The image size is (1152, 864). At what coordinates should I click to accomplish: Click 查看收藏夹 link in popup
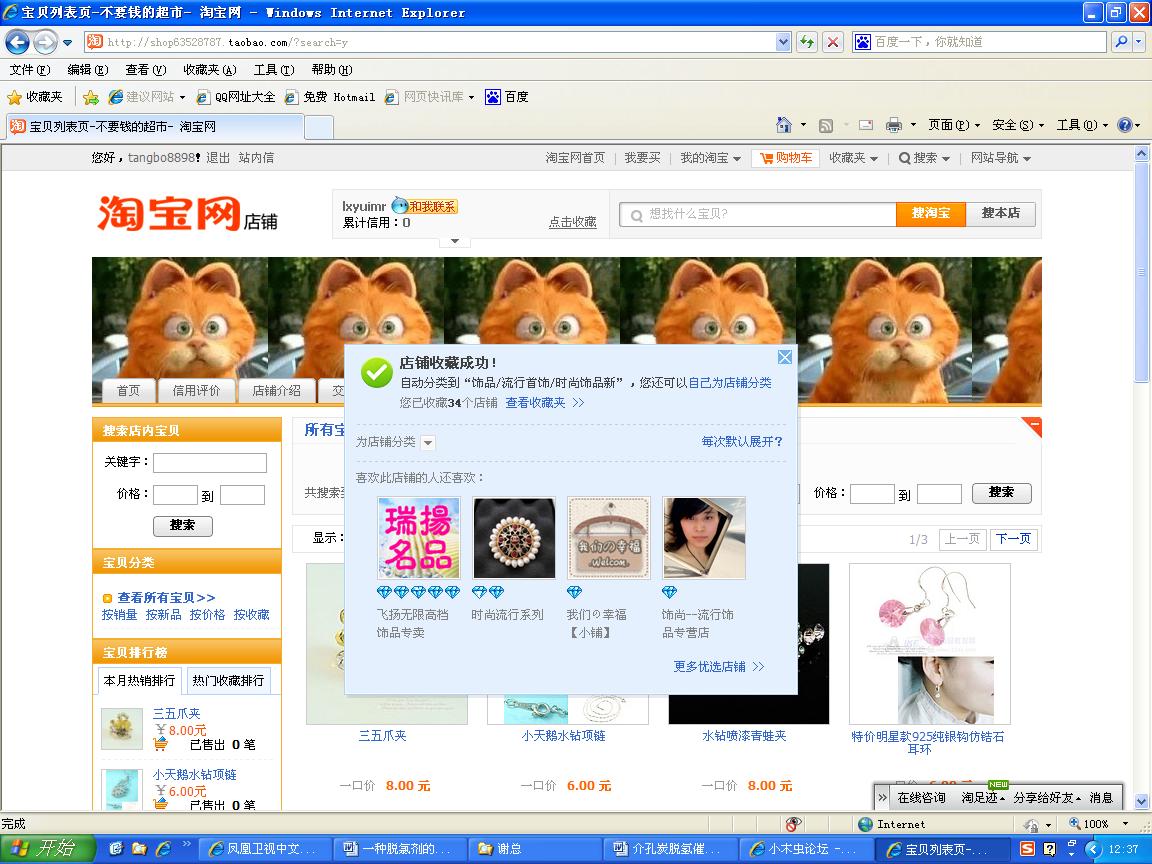click(544, 403)
